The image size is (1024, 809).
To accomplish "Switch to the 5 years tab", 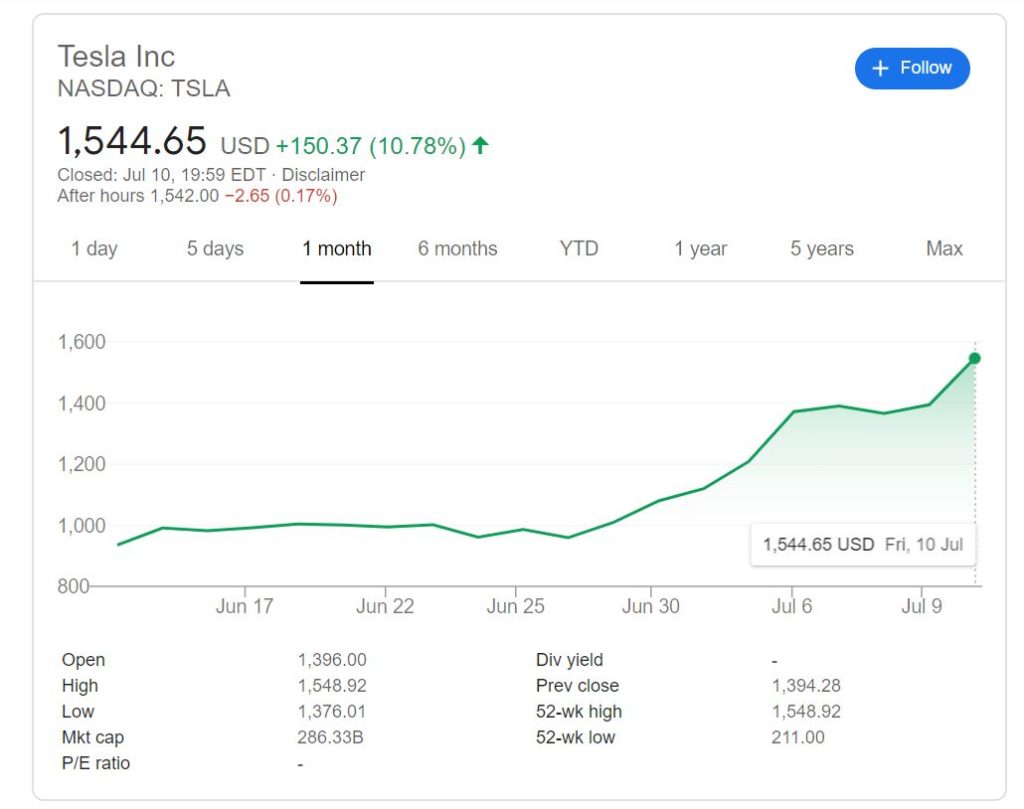I will point(822,249).
